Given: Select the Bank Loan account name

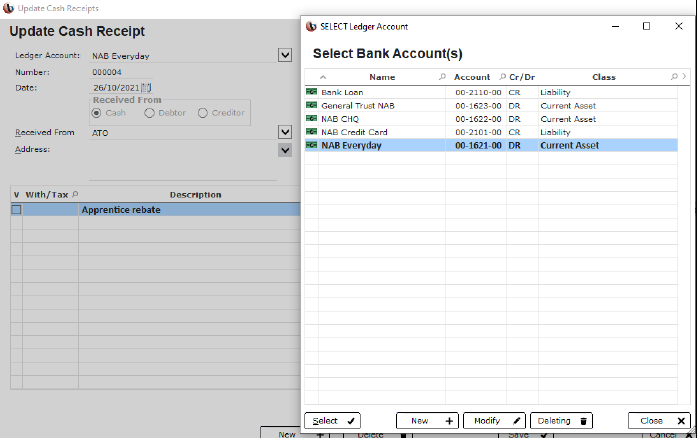Looking at the screenshot, I should click(x=342, y=92).
